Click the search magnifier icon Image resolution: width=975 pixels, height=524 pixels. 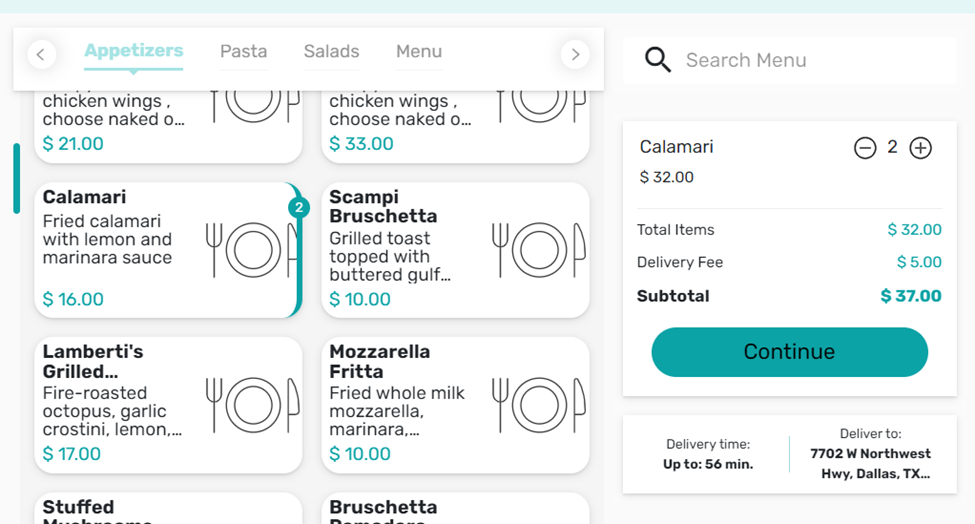click(658, 60)
